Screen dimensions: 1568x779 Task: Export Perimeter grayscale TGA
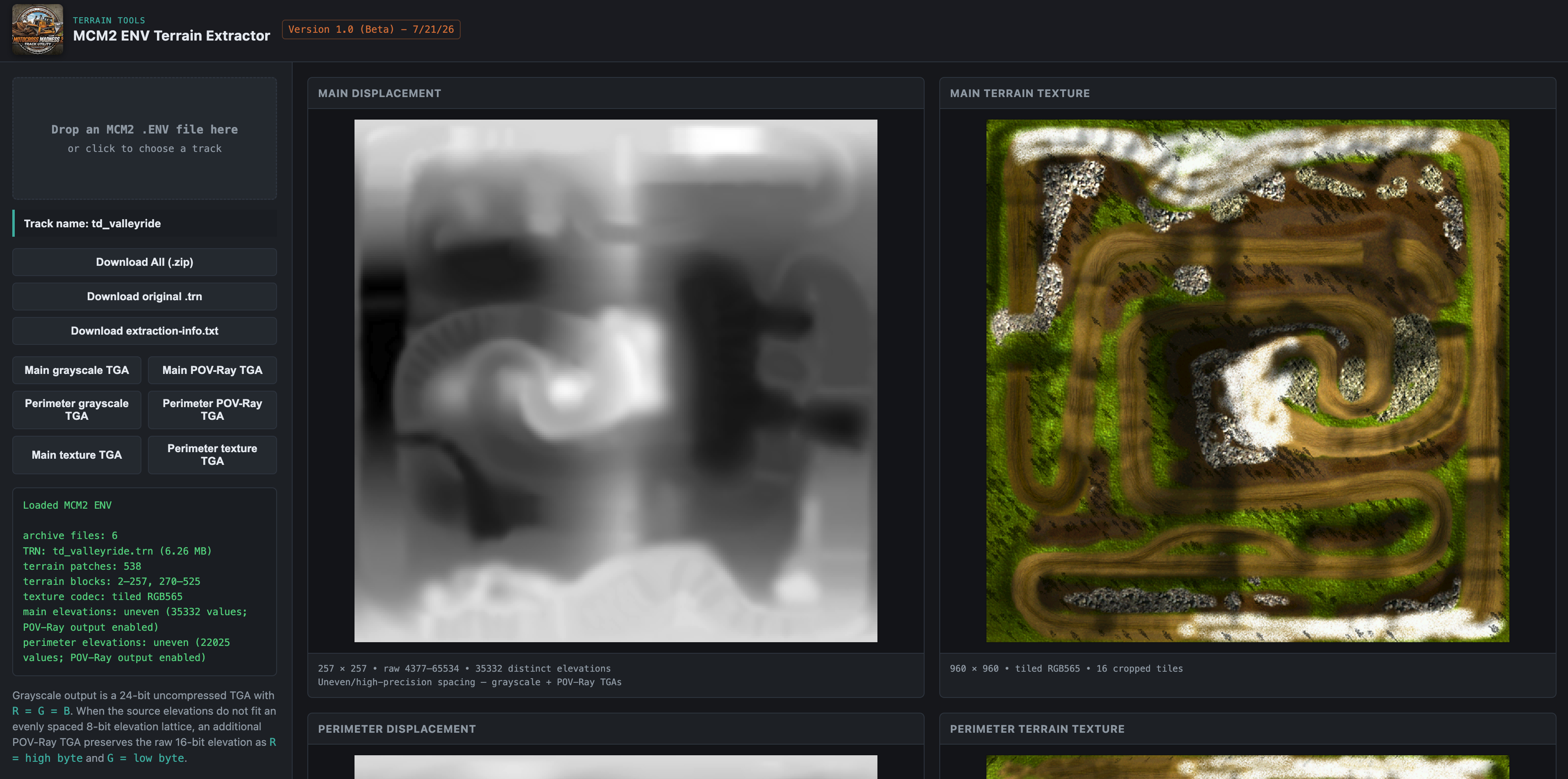point(77,410)
